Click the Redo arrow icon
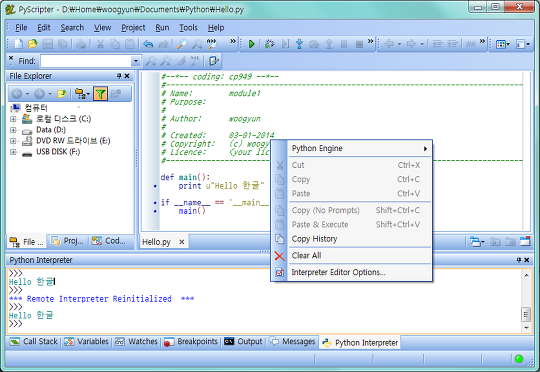The image size is (540, 372). click(x=163, y=44)
